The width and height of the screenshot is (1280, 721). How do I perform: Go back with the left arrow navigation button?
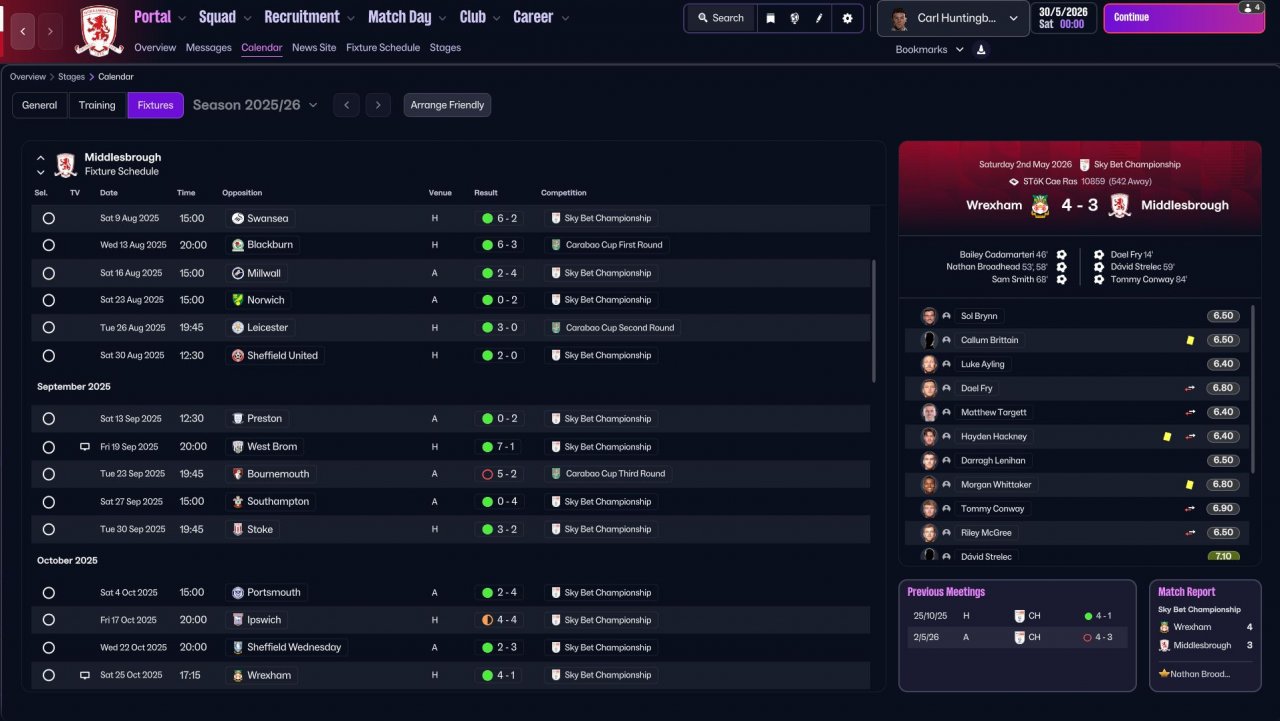pyautogui.click(x=24, y=31)
